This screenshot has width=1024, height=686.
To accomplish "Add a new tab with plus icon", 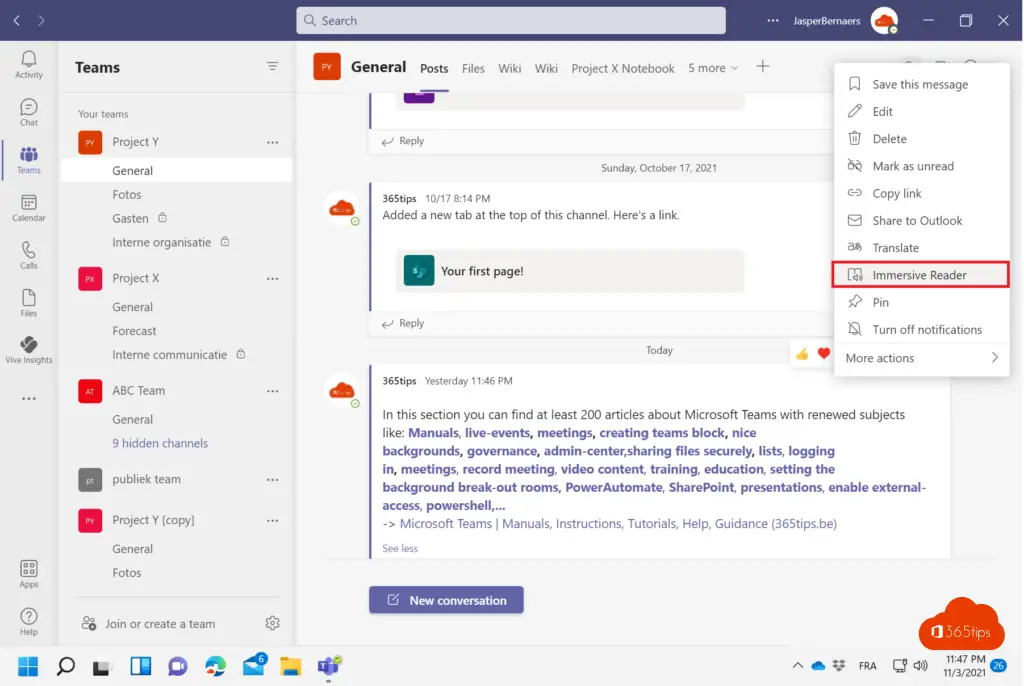I will click(x=763, y=67).
